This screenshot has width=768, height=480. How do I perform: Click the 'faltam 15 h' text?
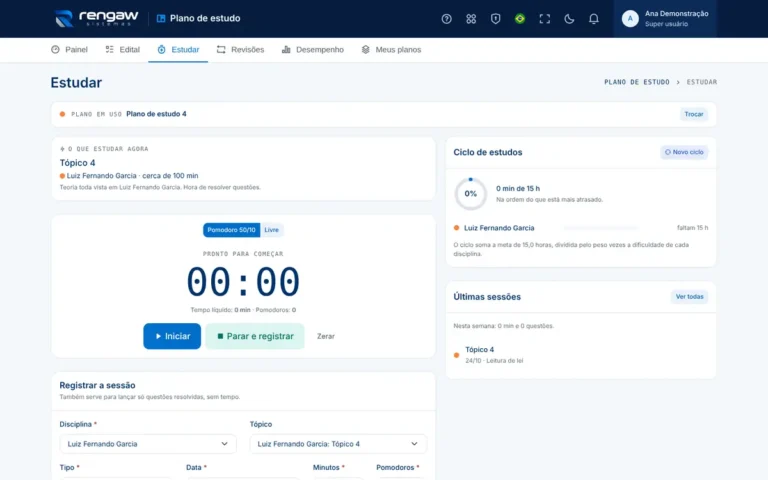pos(692,228)
